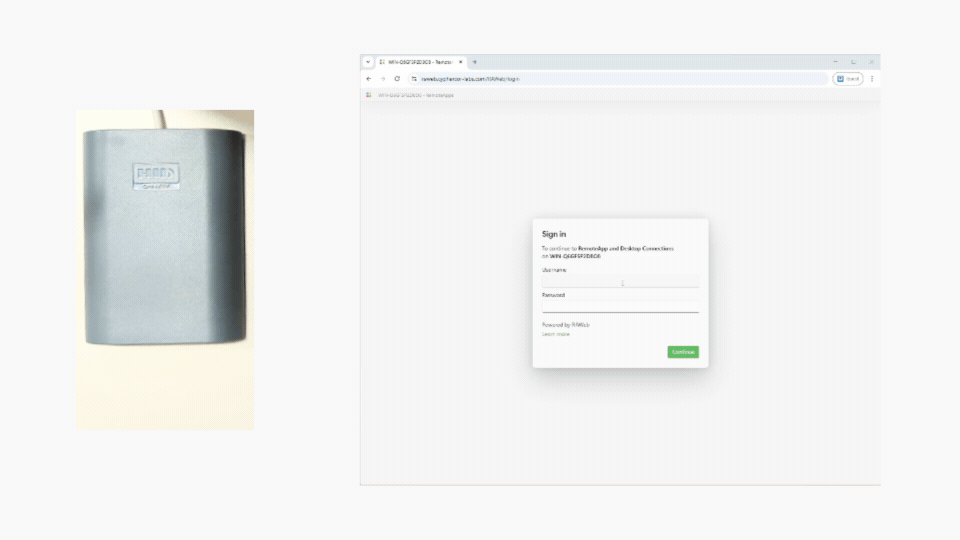Focus the address bar URL

pos(600,78)
